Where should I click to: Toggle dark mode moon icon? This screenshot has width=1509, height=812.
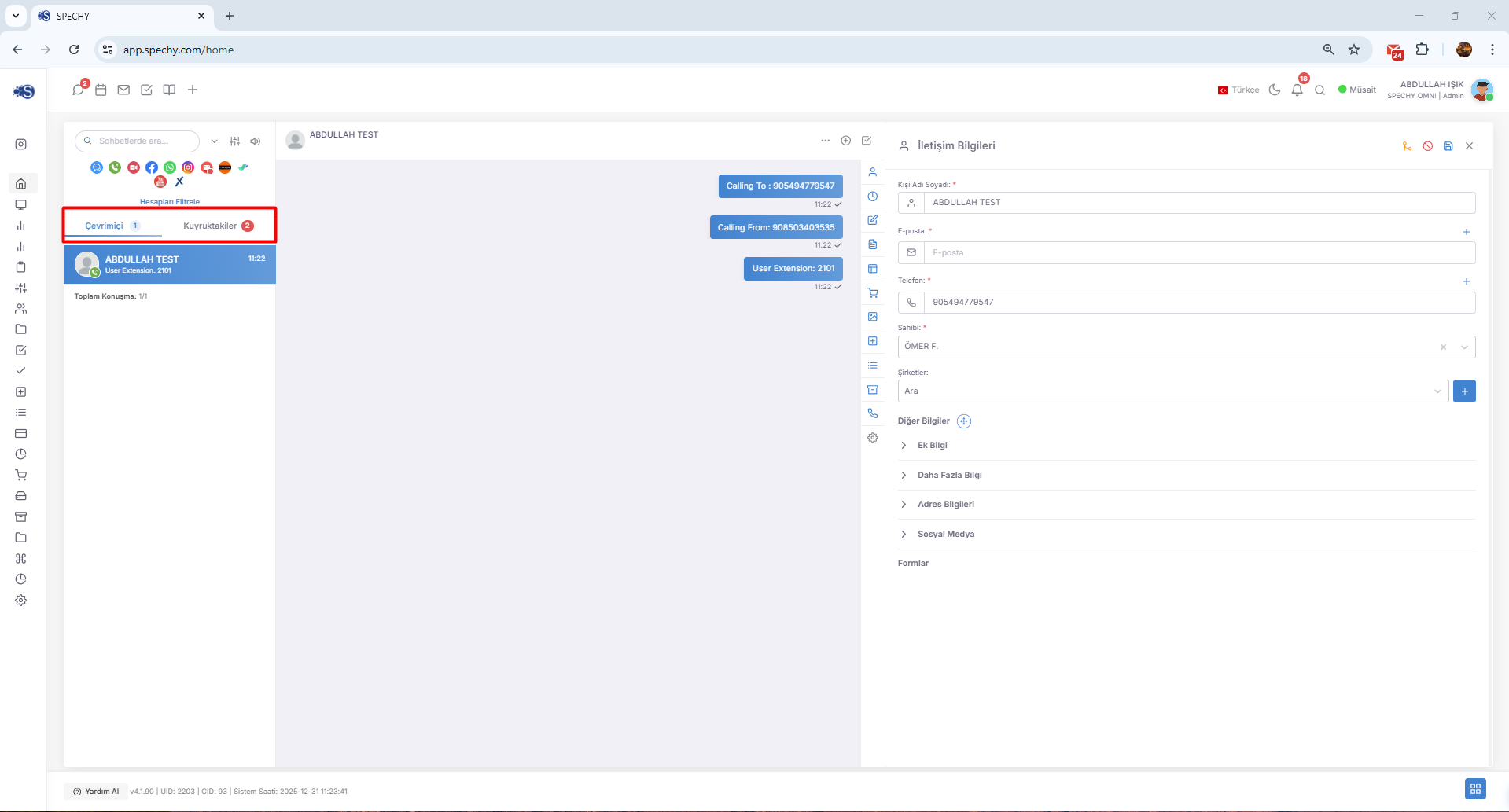(1275, 90)
